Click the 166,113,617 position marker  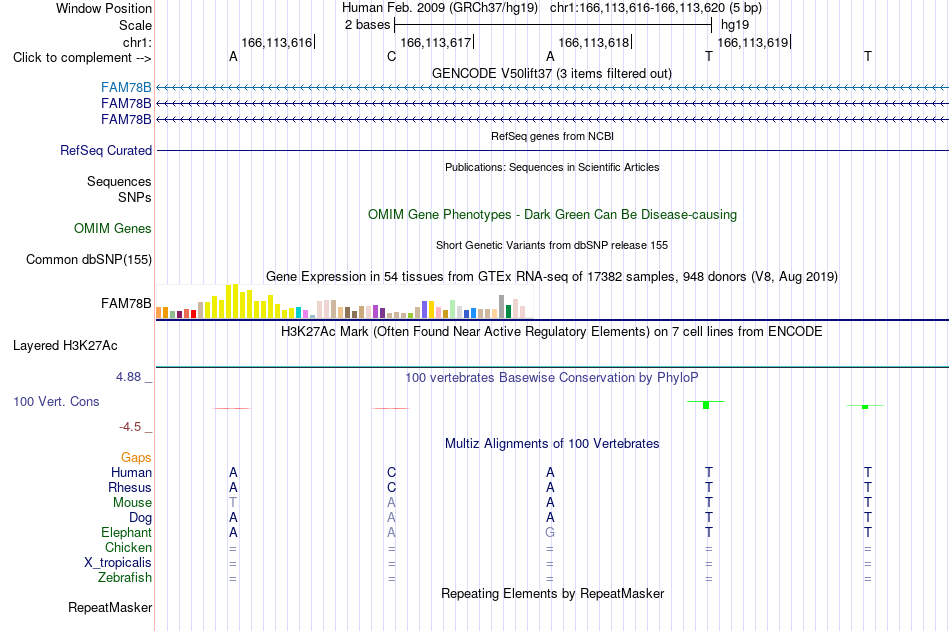(x=436, y=42)
